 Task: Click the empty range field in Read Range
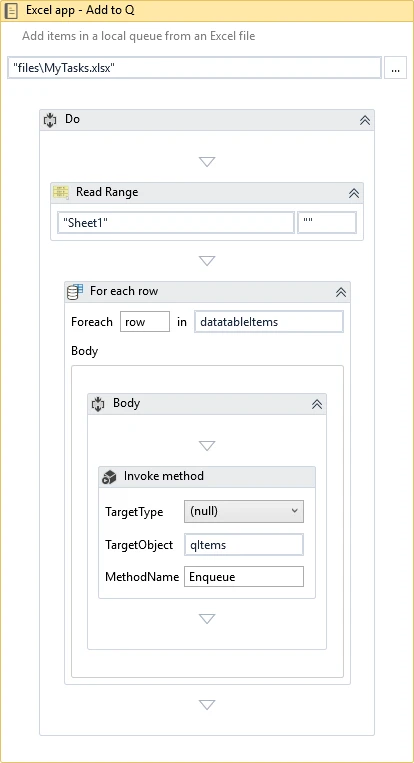pos(327,223)
